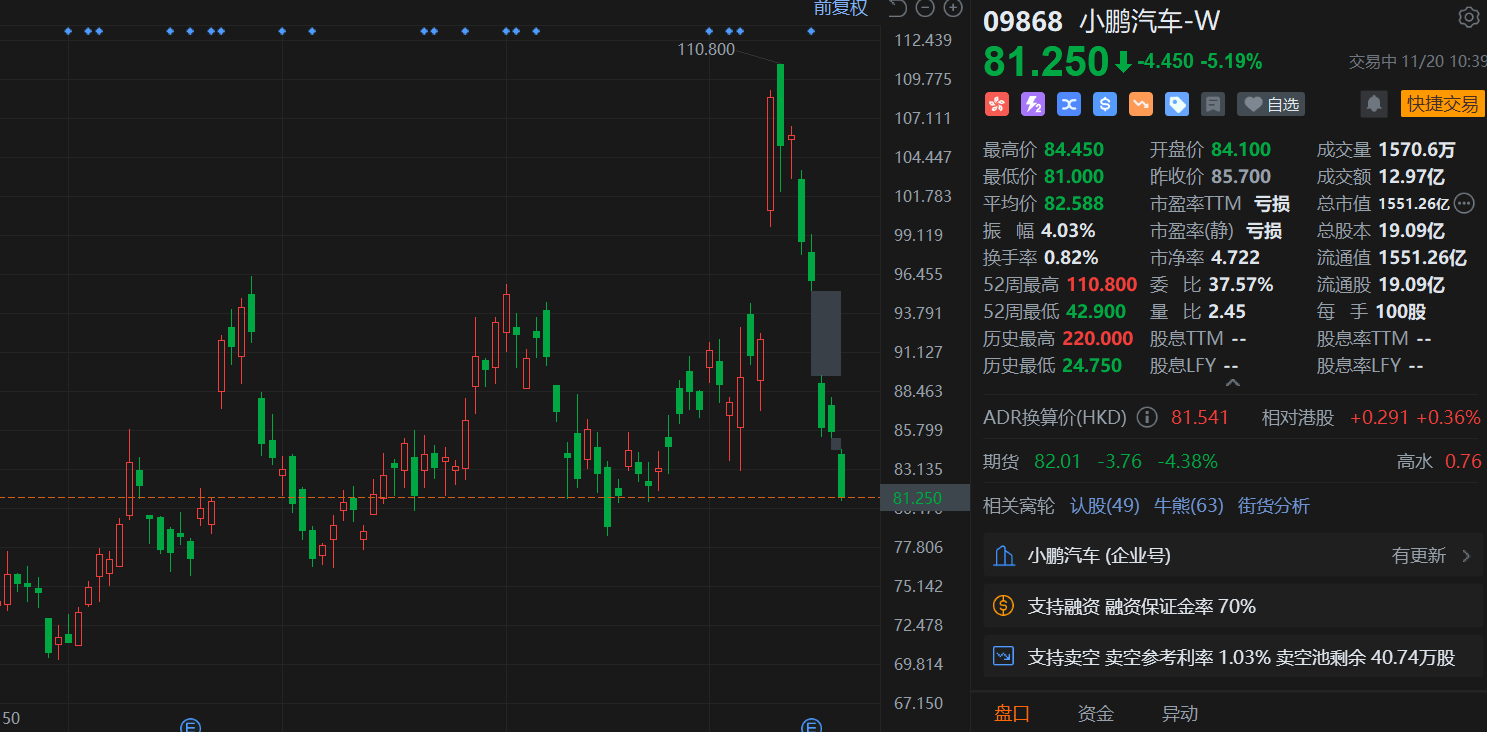
Task: Switch to the 异动 tab
Action: tap(1180, 713)
